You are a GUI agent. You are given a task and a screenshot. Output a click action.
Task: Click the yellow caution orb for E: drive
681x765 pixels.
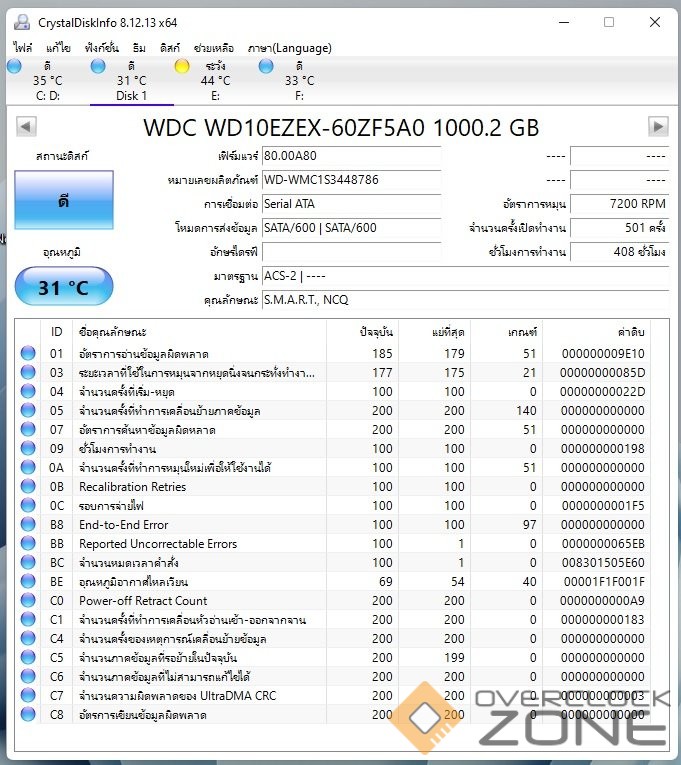tap(182, 66)
